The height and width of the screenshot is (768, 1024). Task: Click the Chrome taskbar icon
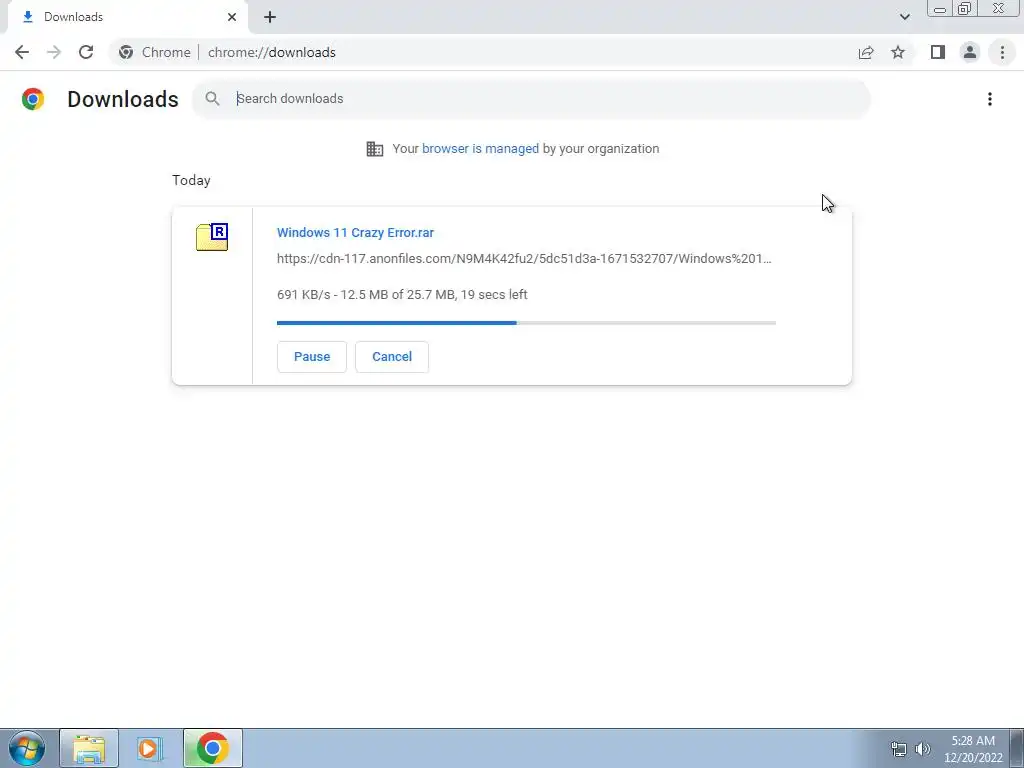click(212, 748)
